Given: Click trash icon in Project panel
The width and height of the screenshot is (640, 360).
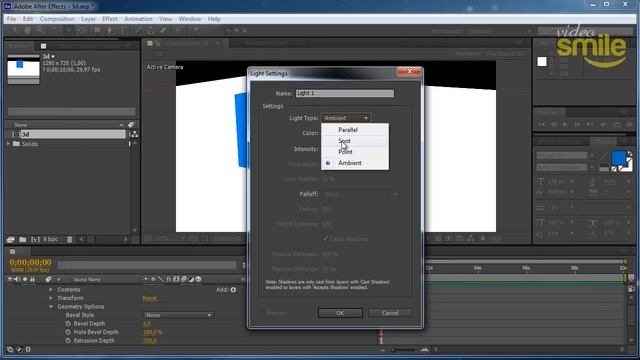Looking at the screenshot, I should click(69, 239).
